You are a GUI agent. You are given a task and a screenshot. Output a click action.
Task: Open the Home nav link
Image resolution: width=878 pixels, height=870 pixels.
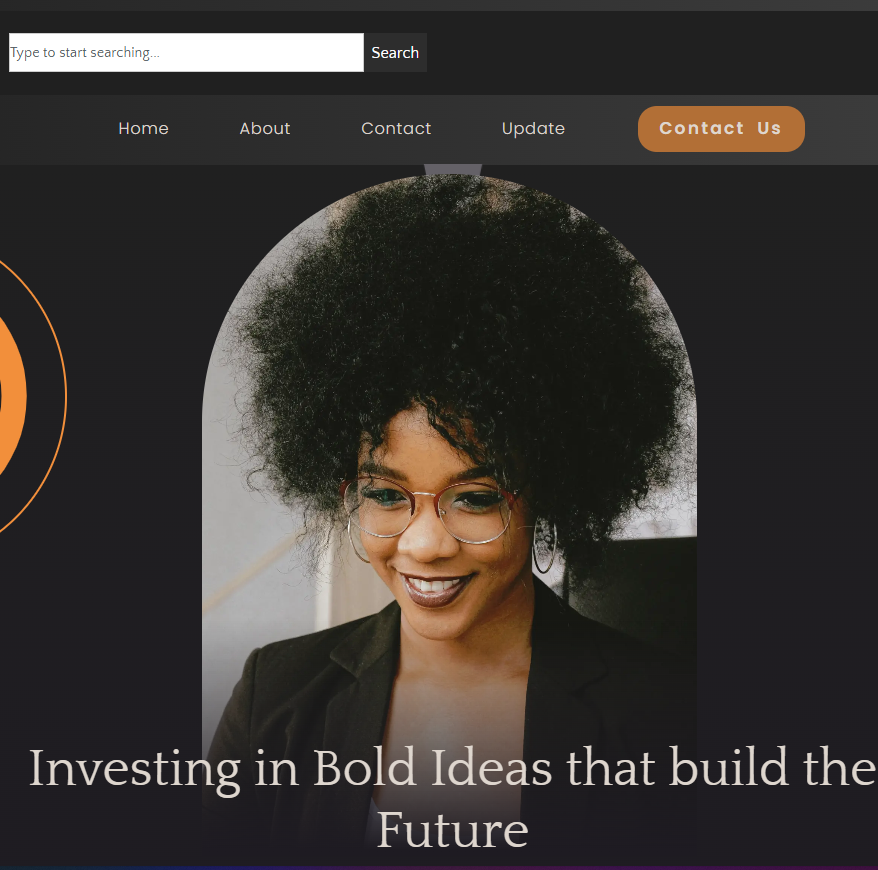(x=143, y=129)
